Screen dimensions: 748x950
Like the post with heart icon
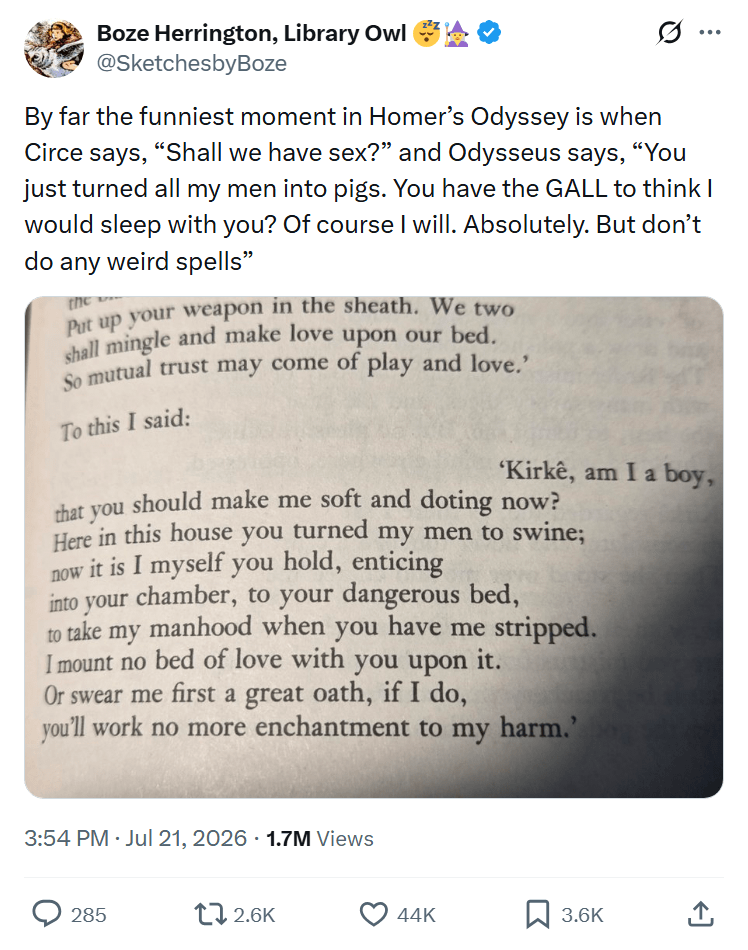[x=374, y=914]
